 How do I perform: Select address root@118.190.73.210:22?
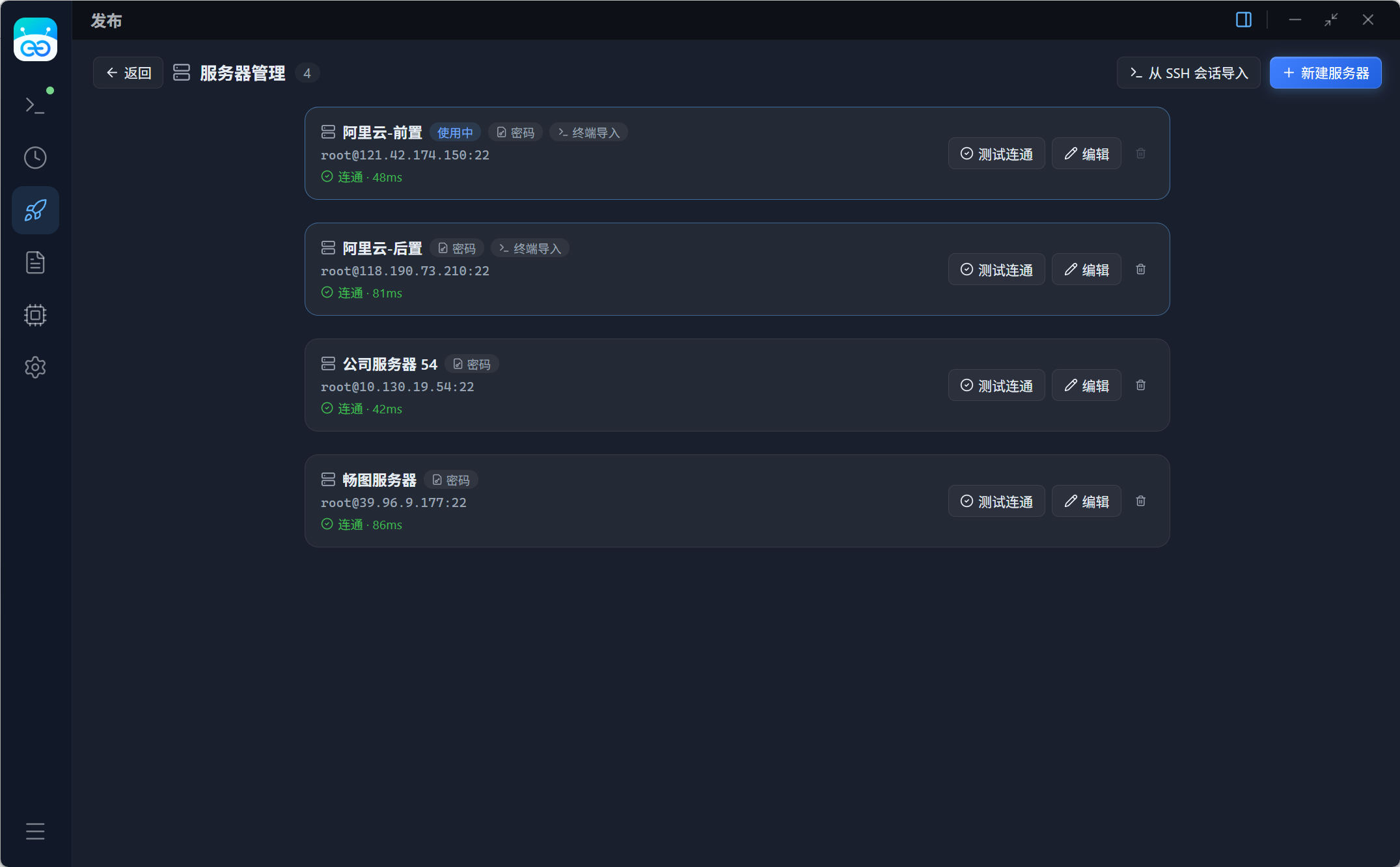tap(405, 271)
